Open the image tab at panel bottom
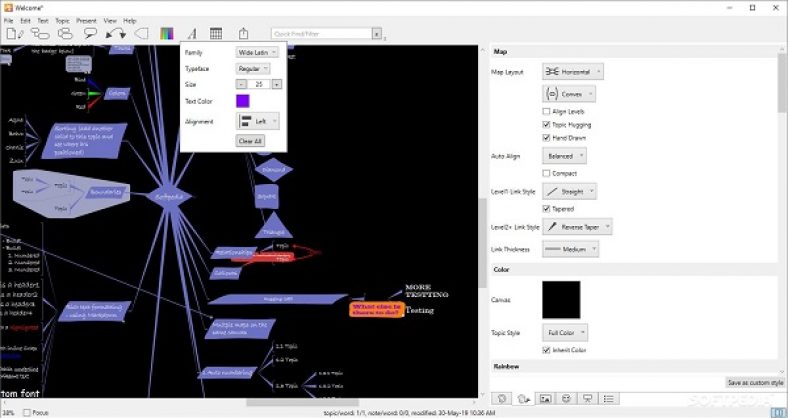Viewport: 788px width, 418px height. [x=545, y=398]
